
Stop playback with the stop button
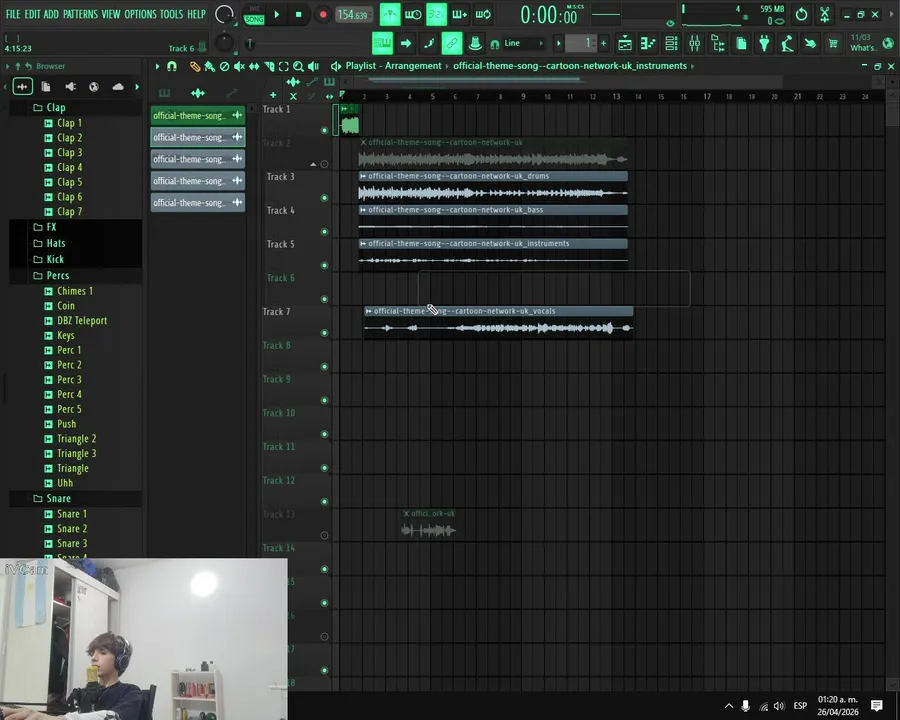[x=298, y=15]
